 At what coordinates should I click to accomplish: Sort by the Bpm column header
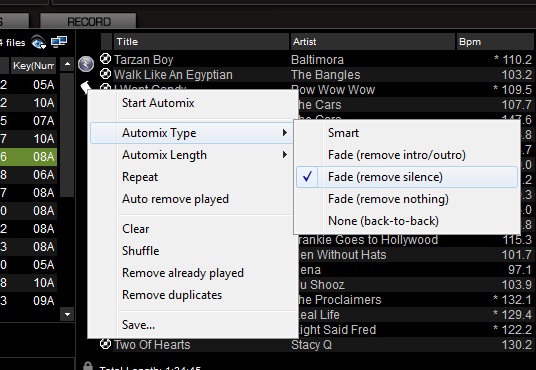(x=496, y=42)
